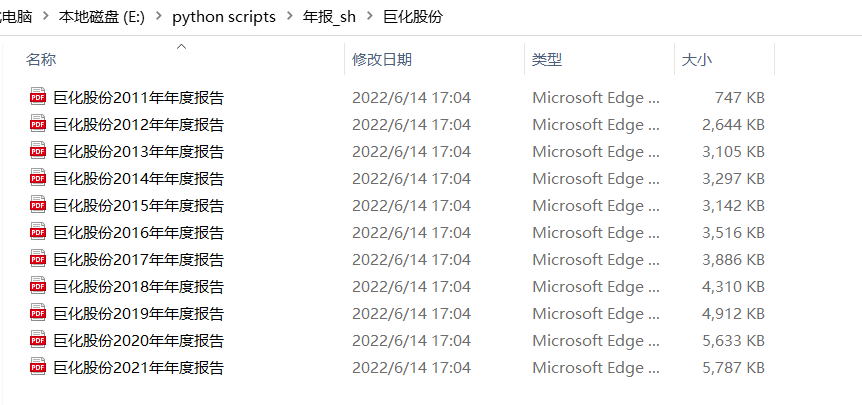Image resolution: width=862 pixels, height=405 pixels.
Task: Select file 巨化股份2014年年度报告
Action: click(x=138, y=178)
